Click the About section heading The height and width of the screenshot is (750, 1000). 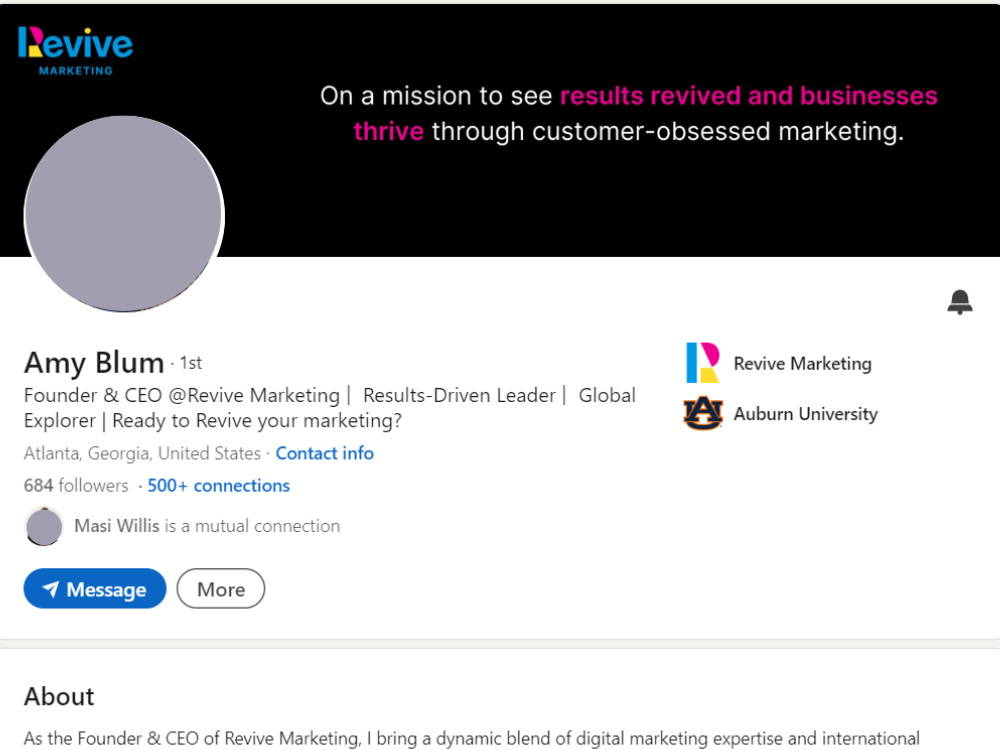tap(59, 696)
